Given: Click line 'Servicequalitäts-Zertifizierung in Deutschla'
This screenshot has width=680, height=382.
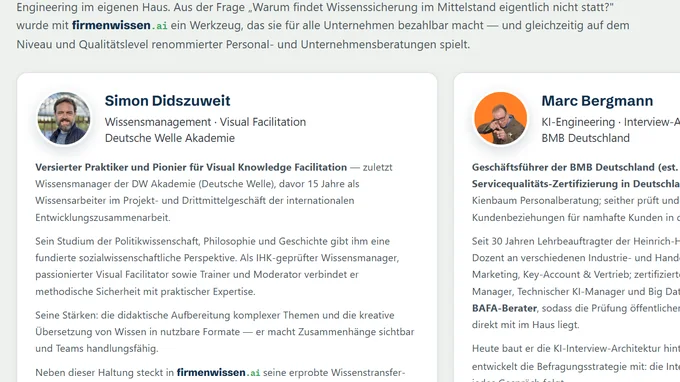Looking at the screenshot, I should (576, 184).
